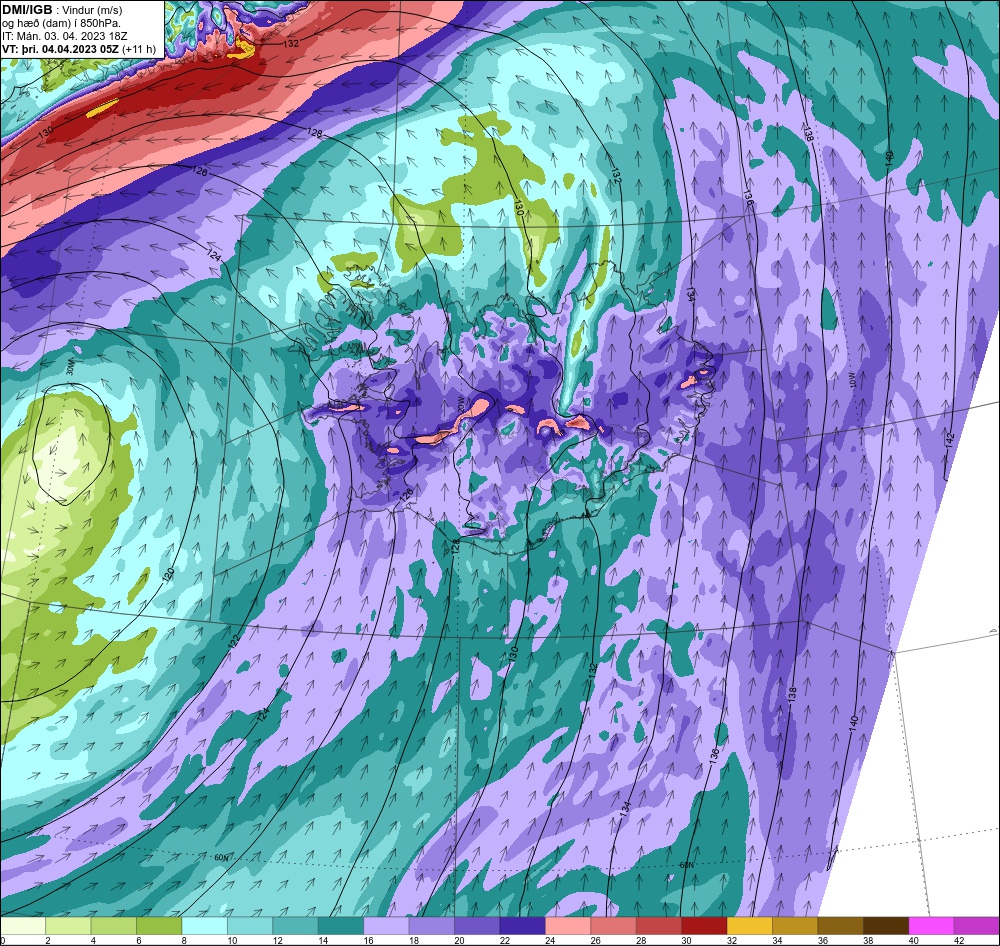Viewport: 1000px width, 946px height.
Task: Click the DMI/IGB title in the header
Action: tap(27, 10)
